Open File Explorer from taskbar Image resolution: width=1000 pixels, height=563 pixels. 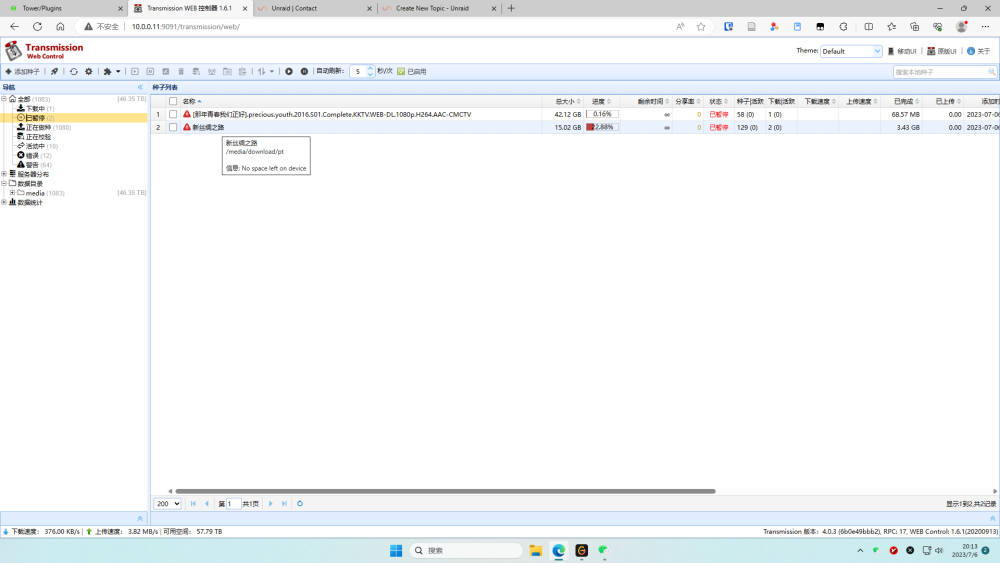536,550
